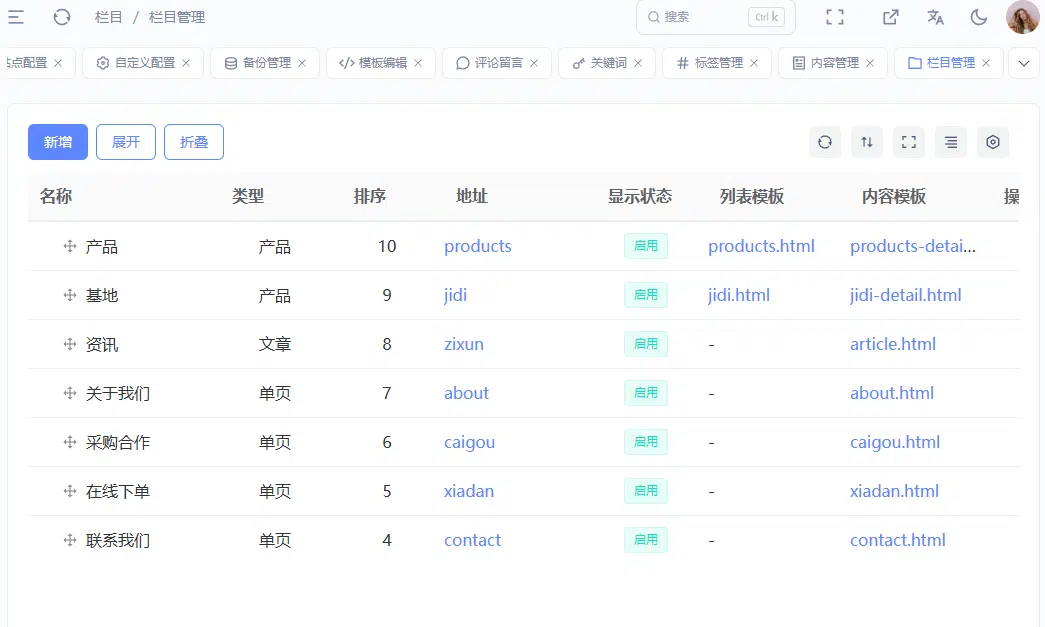The height and width of the screenshot is (627, 1045).
Task: Open the table column settings
Action: click(993, 142)
